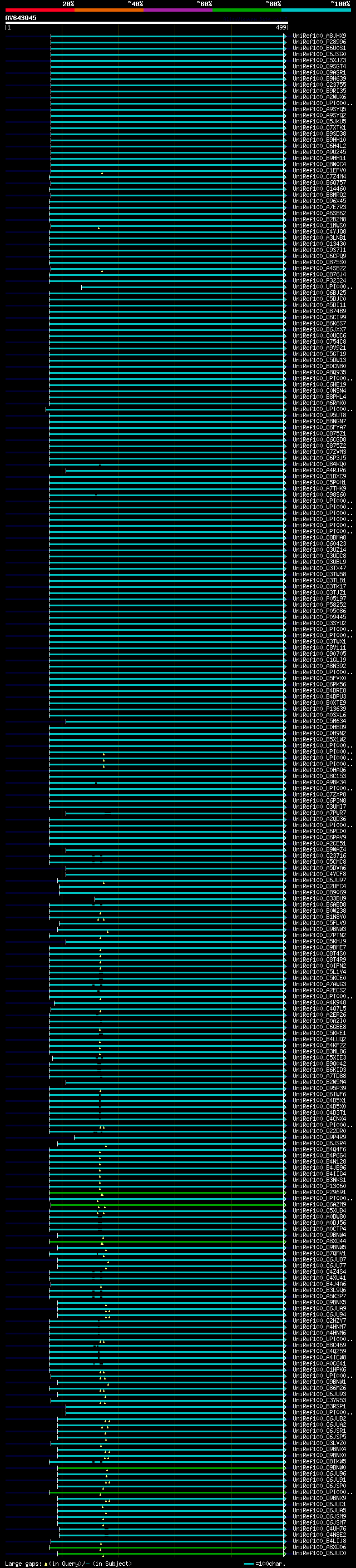
Task: Pick the UniRef100_C1MWS0 row label
Action: point(319,225)
